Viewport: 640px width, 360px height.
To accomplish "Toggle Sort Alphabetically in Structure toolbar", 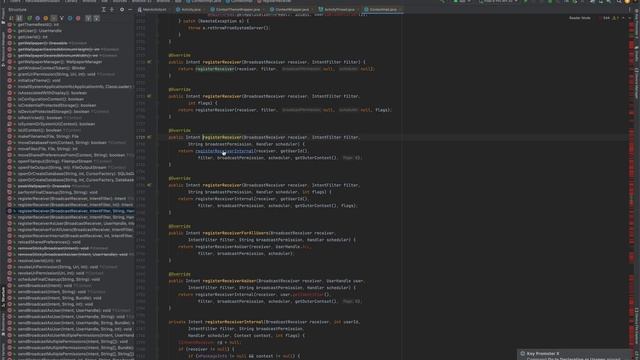I will tap(19, 18).
